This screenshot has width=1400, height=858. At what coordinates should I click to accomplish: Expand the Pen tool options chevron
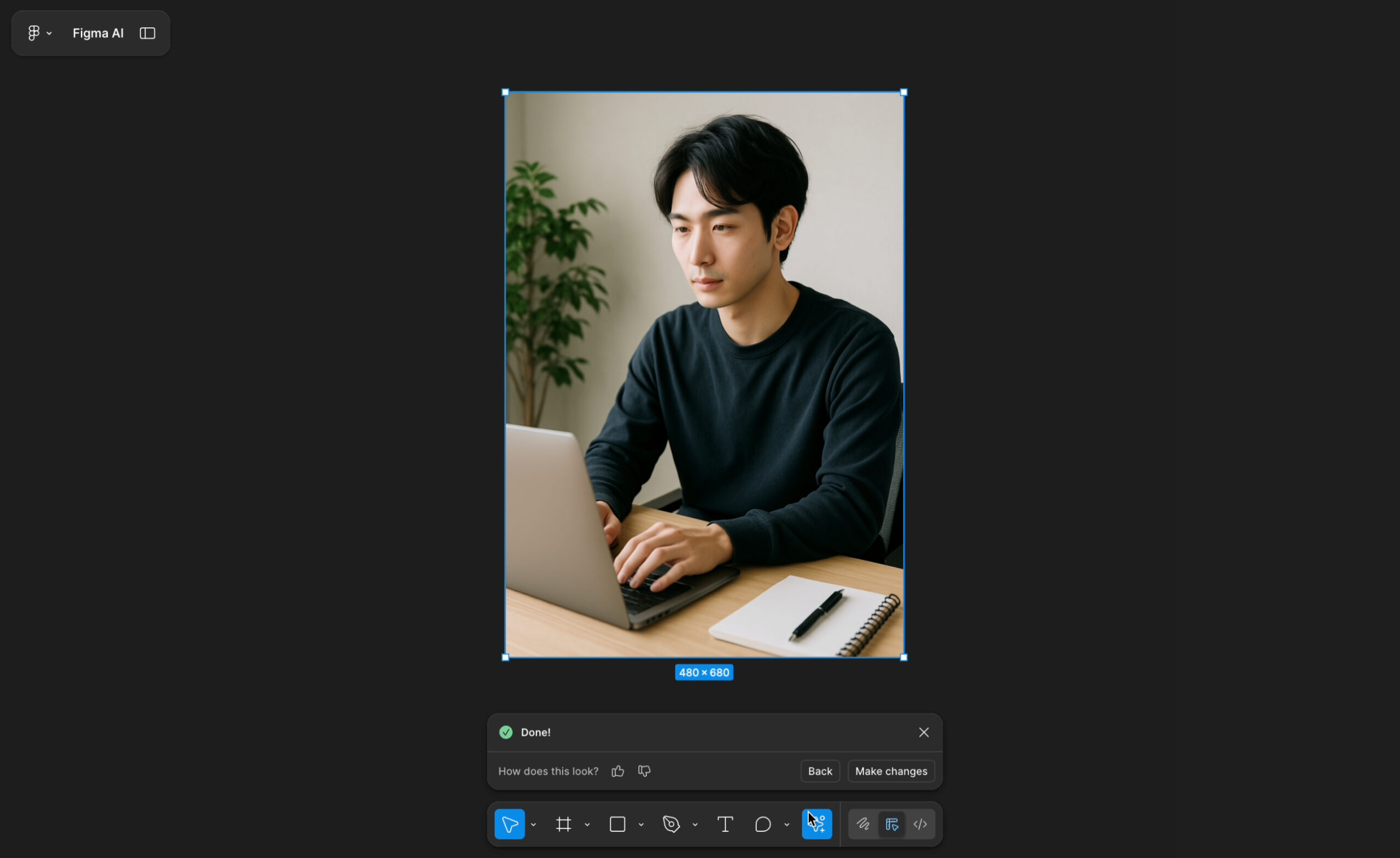click(x=696, y=825)
